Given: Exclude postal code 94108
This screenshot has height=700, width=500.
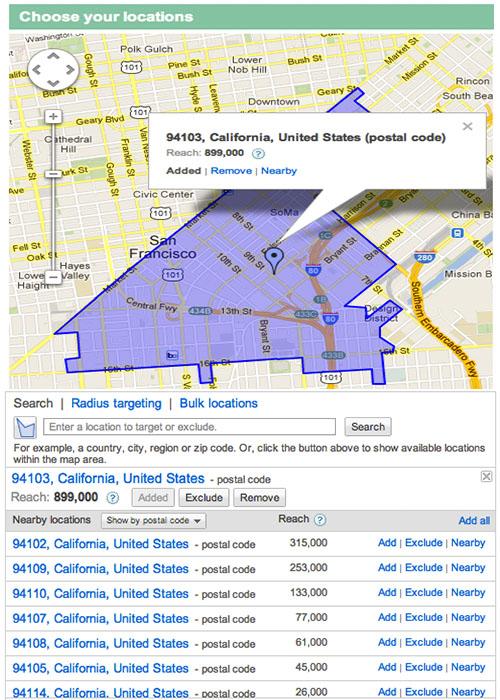Looking at the screenshot, I should tap(424, 642).
